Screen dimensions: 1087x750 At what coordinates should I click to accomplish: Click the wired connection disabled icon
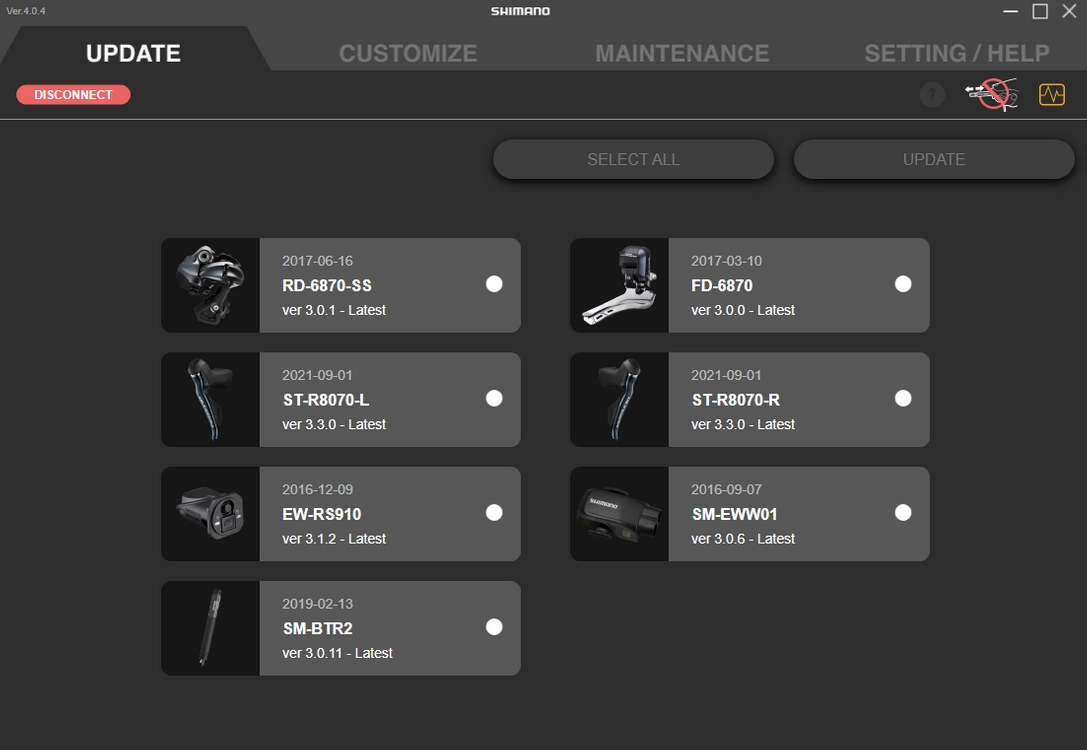pyautogui.click(x=992, y=94)
